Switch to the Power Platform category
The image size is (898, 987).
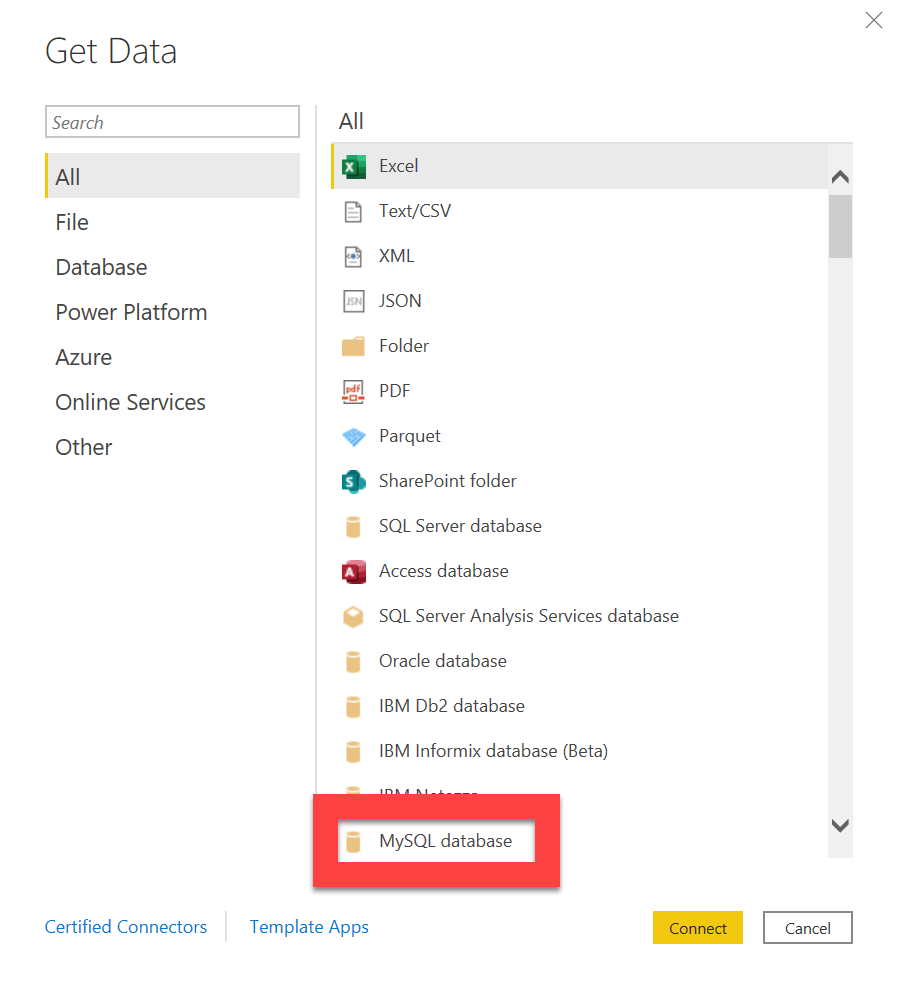131,312
